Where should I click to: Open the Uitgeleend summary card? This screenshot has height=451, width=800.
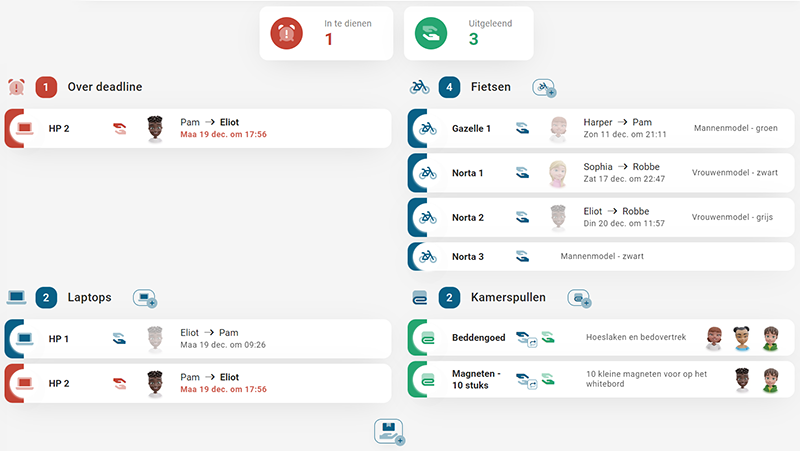point(468,33)
